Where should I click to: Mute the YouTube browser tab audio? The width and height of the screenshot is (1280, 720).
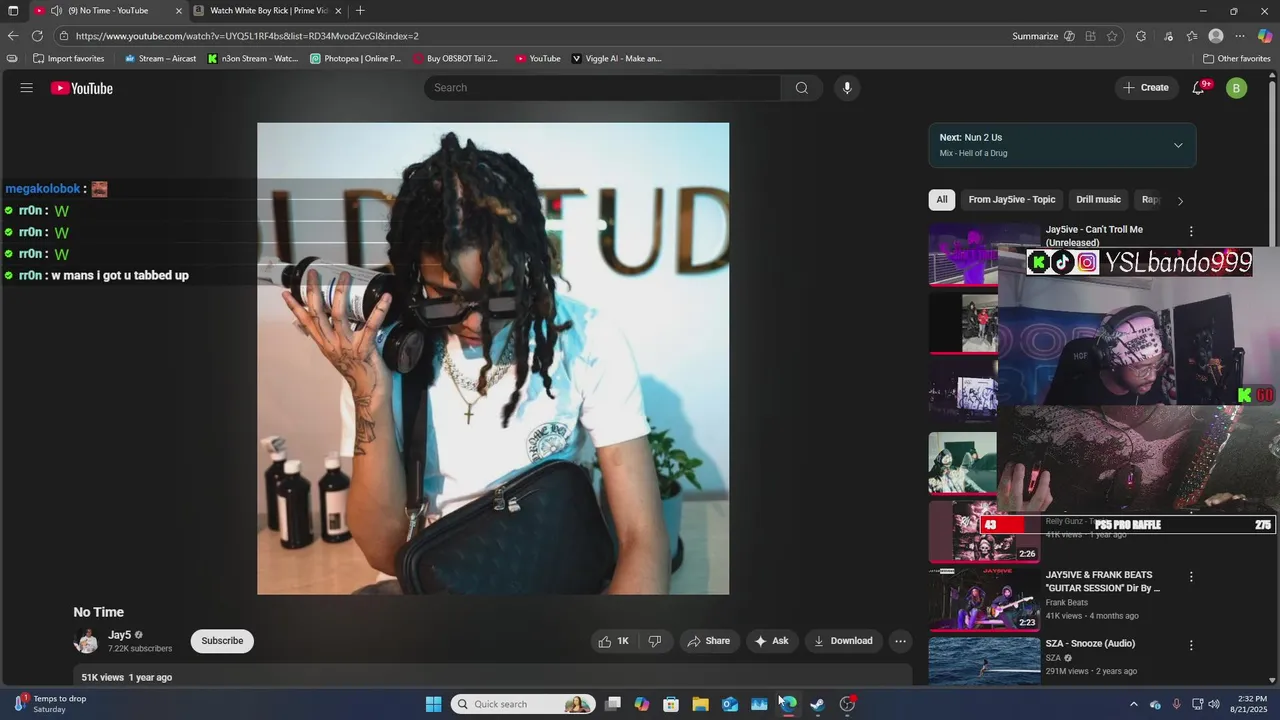click(57, 11)
